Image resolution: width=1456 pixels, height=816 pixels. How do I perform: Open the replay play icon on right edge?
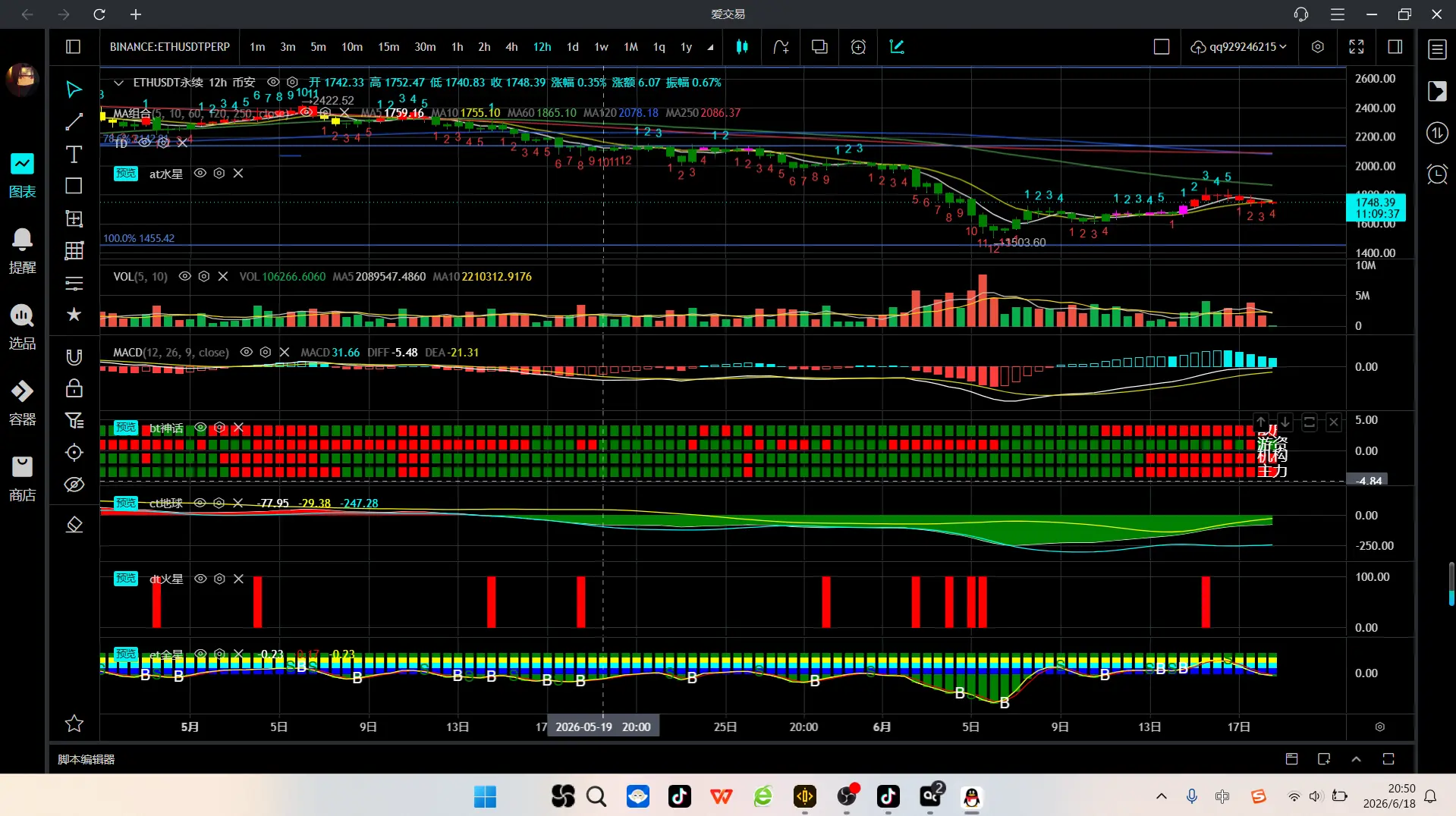coord(1437,92)
